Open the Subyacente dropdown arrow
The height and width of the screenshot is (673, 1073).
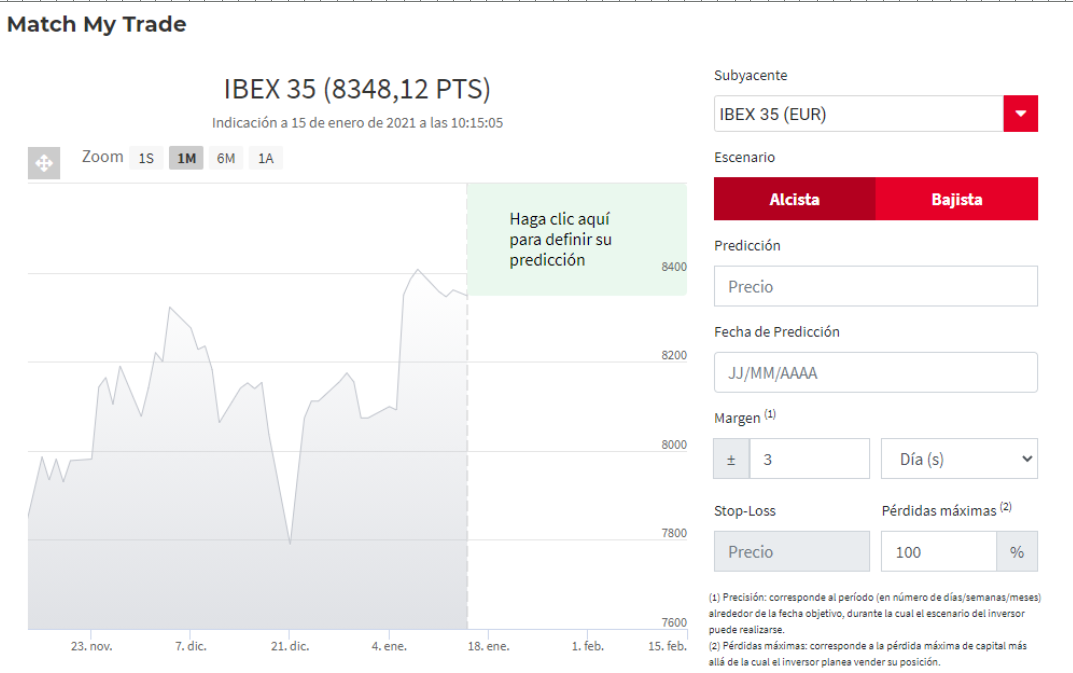coord(1020,114)
